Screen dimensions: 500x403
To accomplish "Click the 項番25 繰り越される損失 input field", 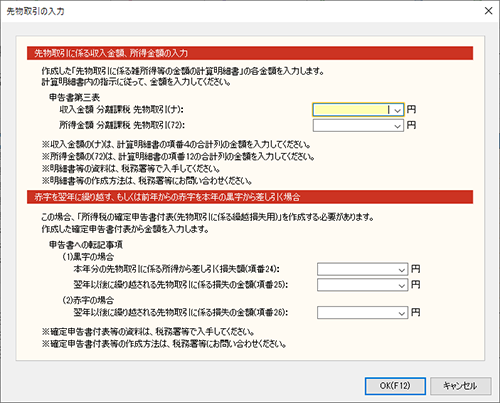I will 357,285.
